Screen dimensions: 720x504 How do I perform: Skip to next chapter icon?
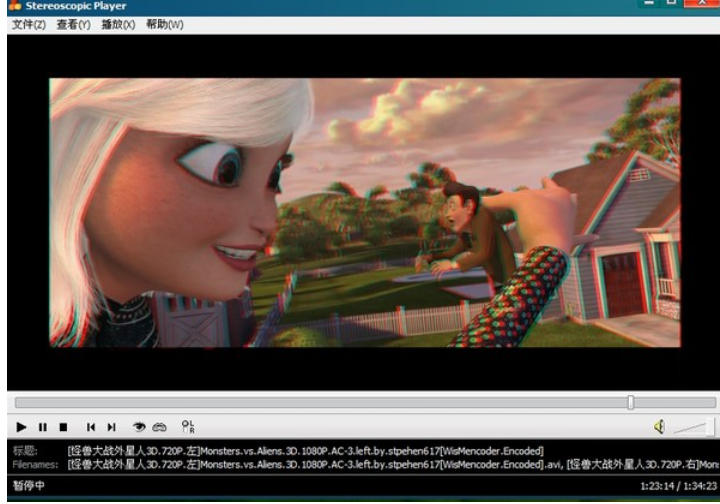point(111,427)
